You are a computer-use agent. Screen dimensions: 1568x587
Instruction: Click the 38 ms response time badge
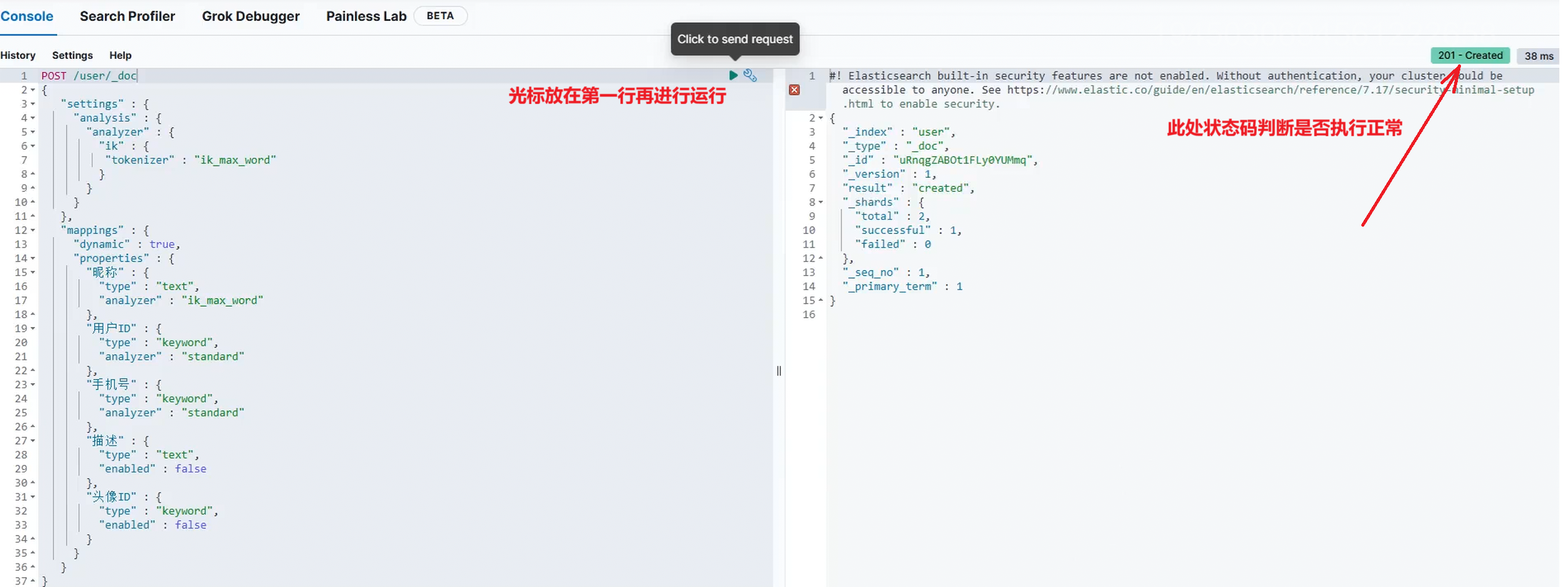pos(1539,56)
